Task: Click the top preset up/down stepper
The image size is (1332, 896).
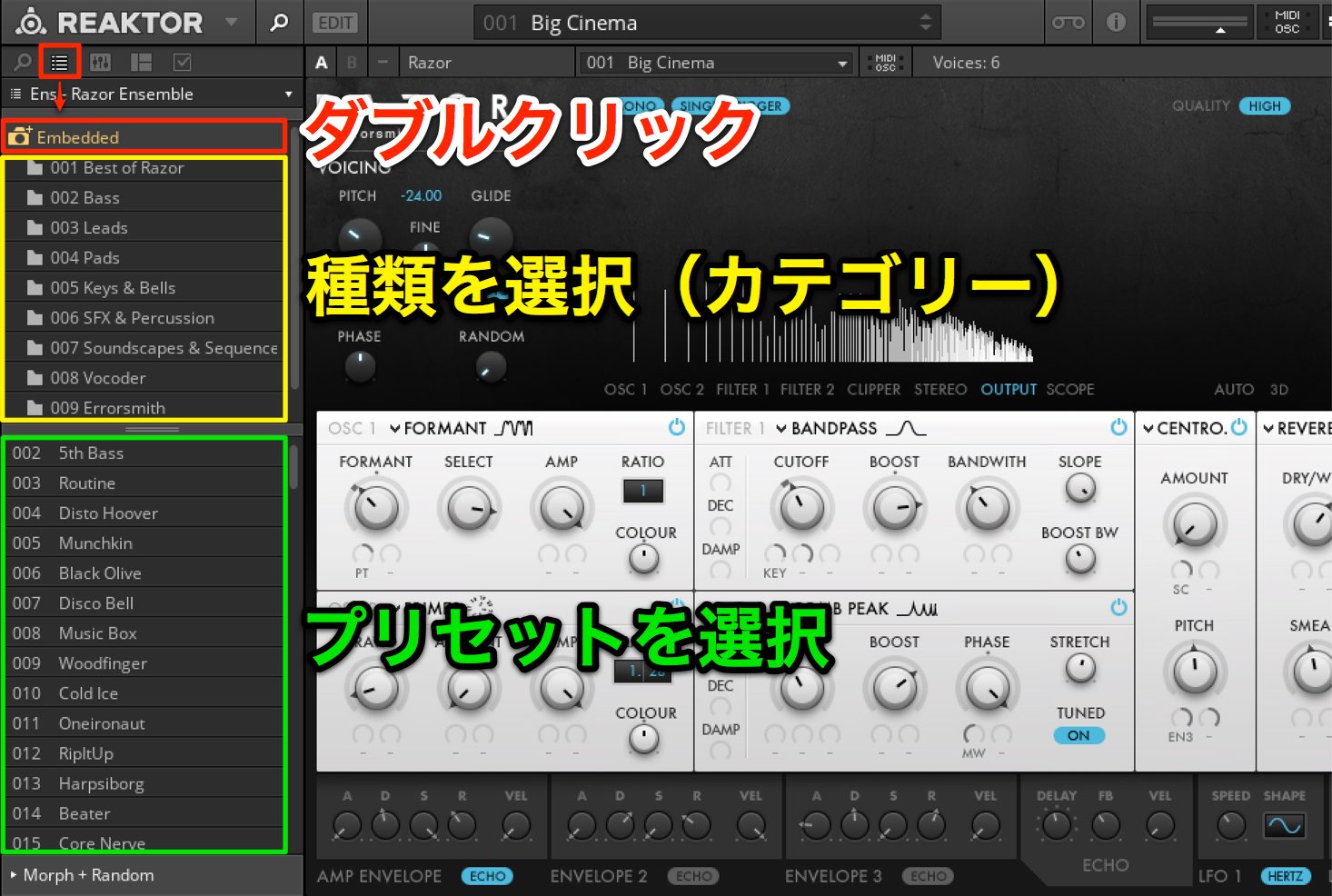Action: coord(925,22)
